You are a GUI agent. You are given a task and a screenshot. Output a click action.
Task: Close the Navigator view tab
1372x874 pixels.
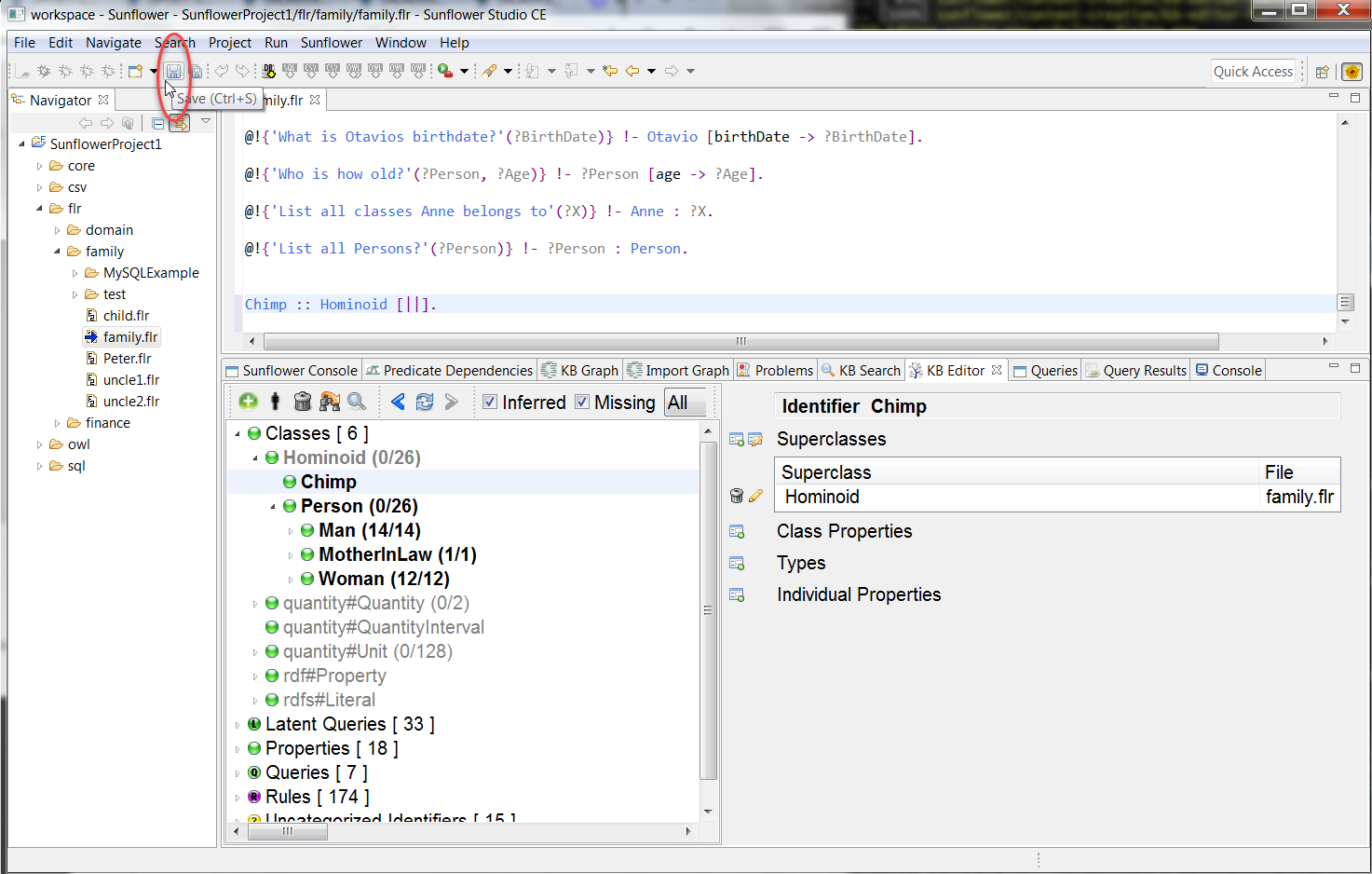(x=103, y=100)
